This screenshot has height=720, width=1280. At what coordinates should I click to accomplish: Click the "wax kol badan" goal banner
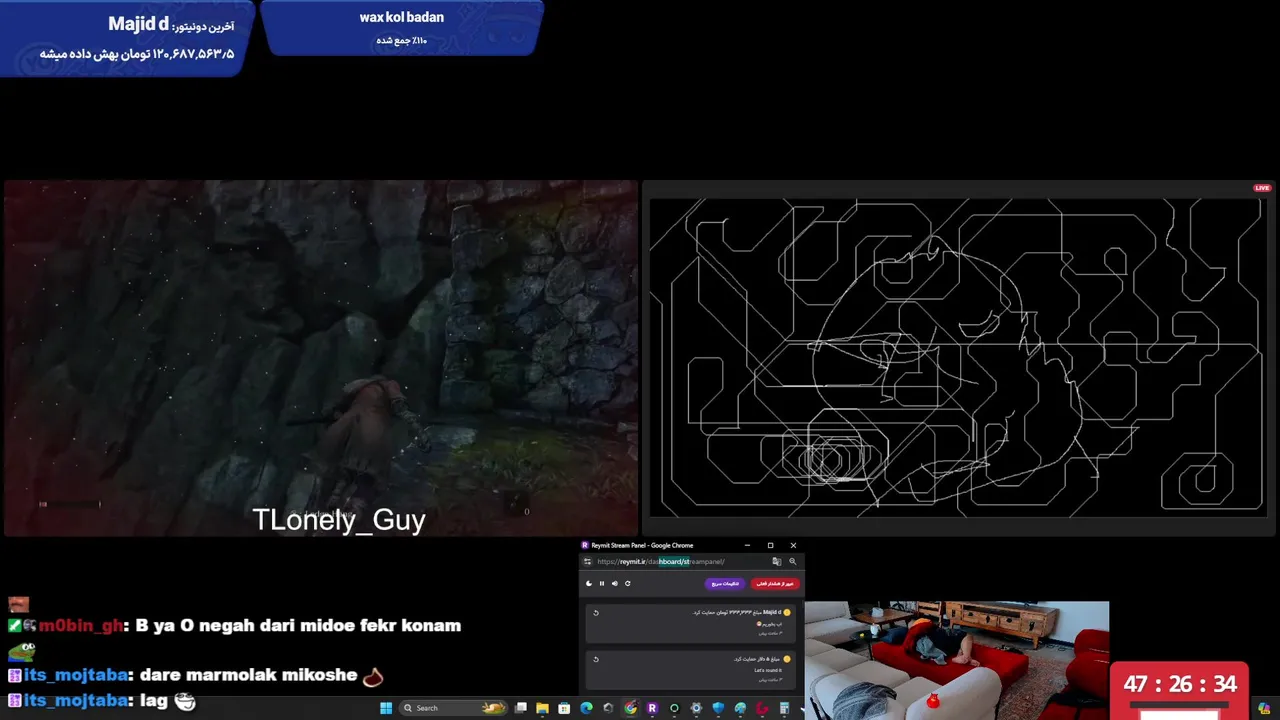click(402, 28)
